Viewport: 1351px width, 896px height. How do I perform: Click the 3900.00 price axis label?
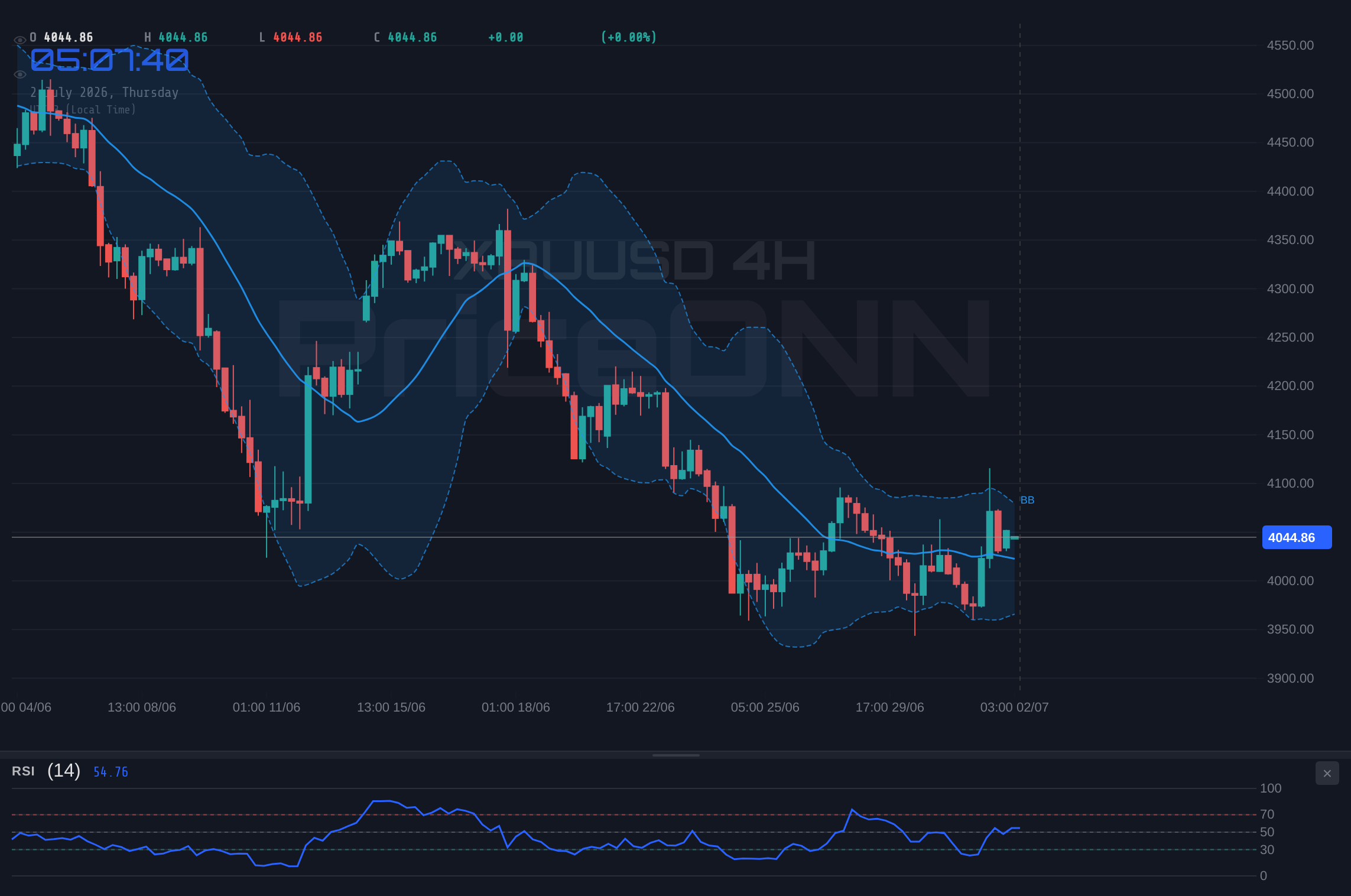tap(1290, 679)
